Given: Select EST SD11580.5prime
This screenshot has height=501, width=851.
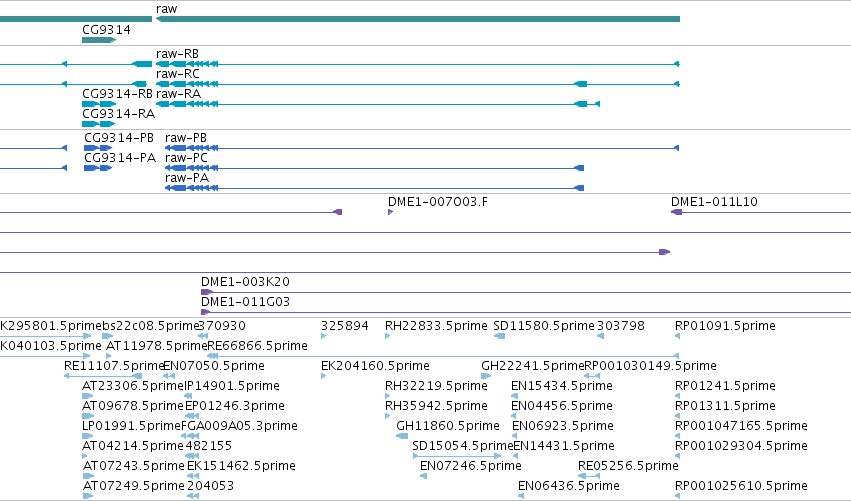Looking at the screenshot, I should click(544, 326).
